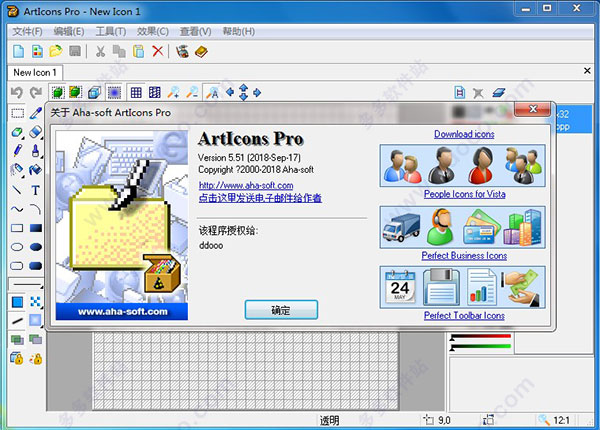Viewport: 600px width, 430px height.
Task: Select the rectangular selection tool
Action: pyautogui.click(x=17, y=113)
